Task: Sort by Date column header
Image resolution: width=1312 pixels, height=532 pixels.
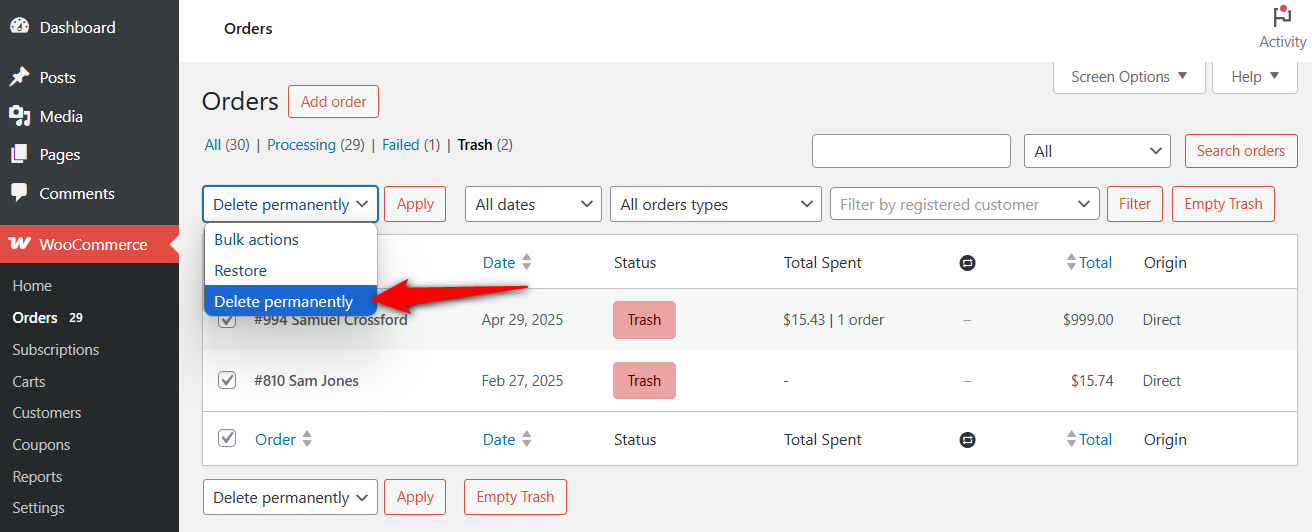Action: (x=499, y=263)
